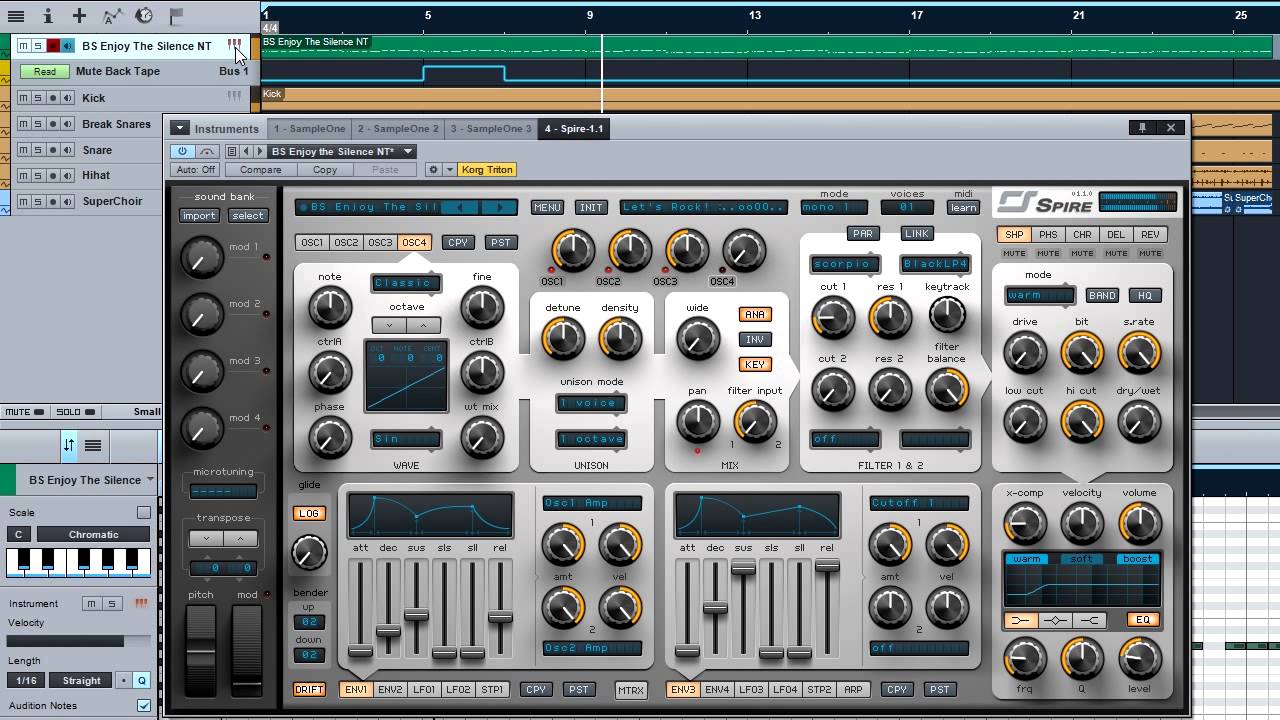Select the middle EQ filter shape icon
The height and width of the screenshot is (720, 1280).
click(1055, 620)
